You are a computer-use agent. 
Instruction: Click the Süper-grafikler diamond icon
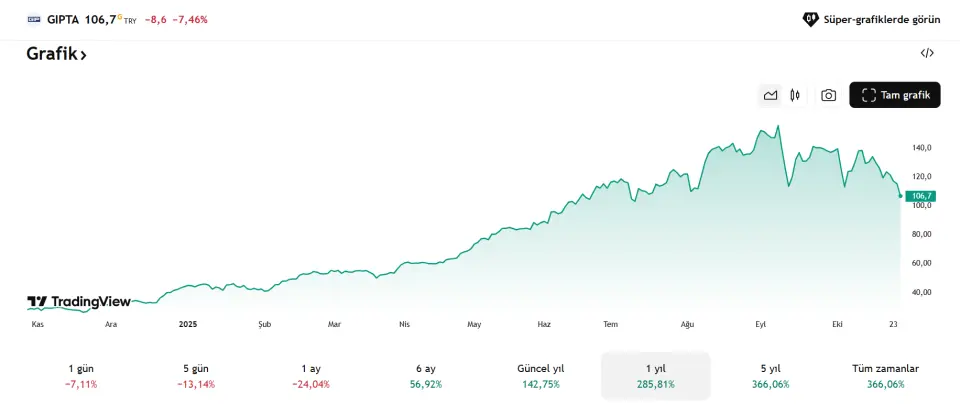(811, 19)
